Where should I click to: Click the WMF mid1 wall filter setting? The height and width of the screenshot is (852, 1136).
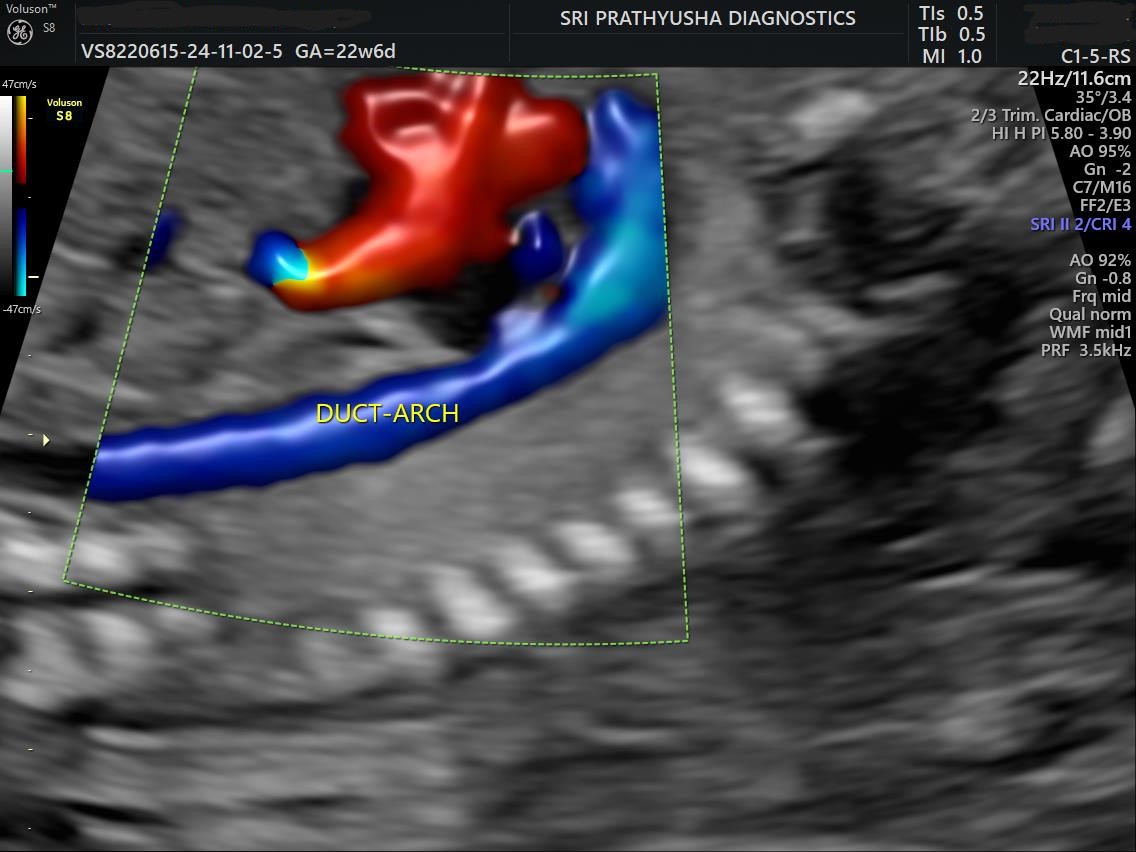(1089, 332)
